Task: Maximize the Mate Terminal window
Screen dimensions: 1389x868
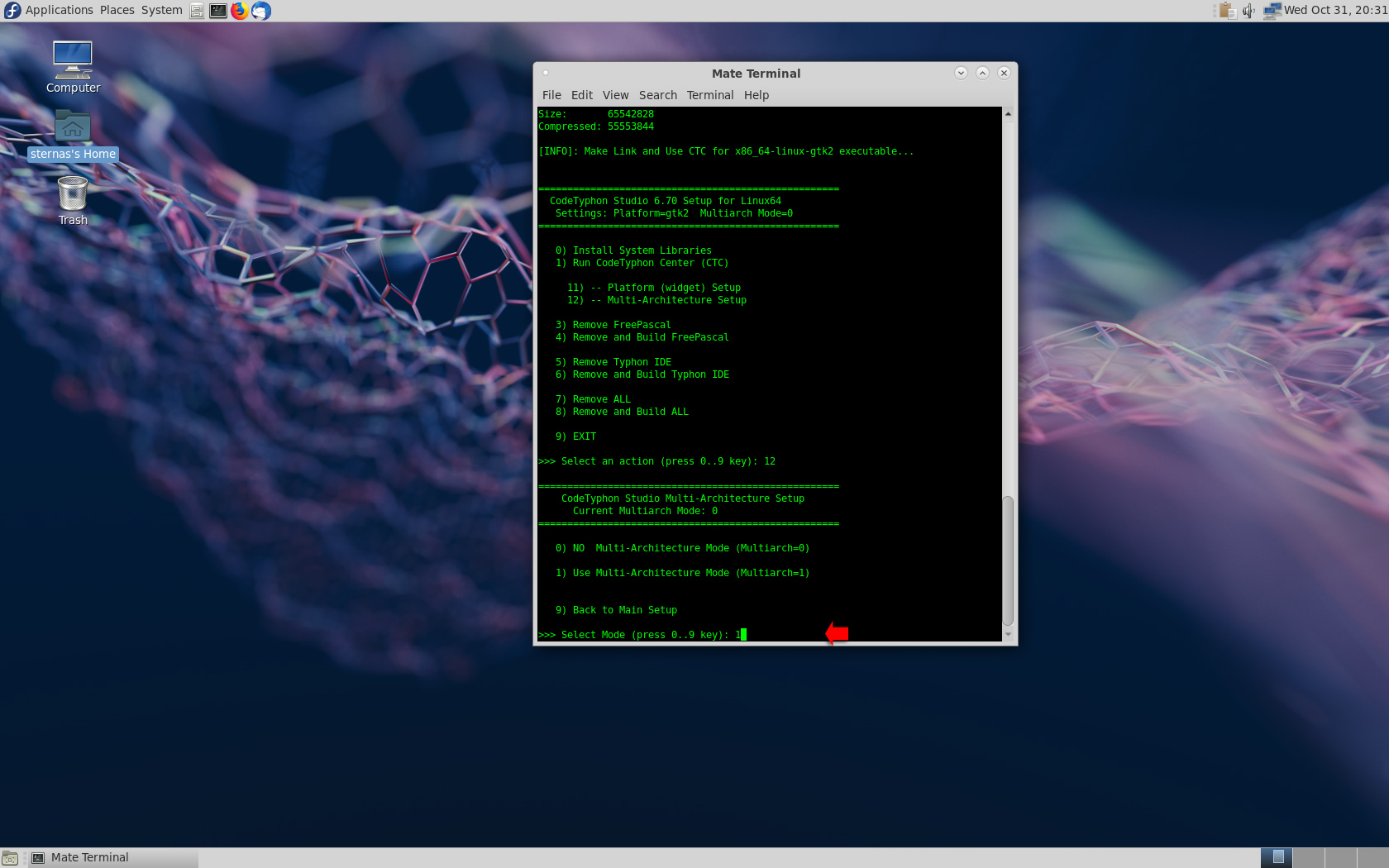Action: (982, 73)
